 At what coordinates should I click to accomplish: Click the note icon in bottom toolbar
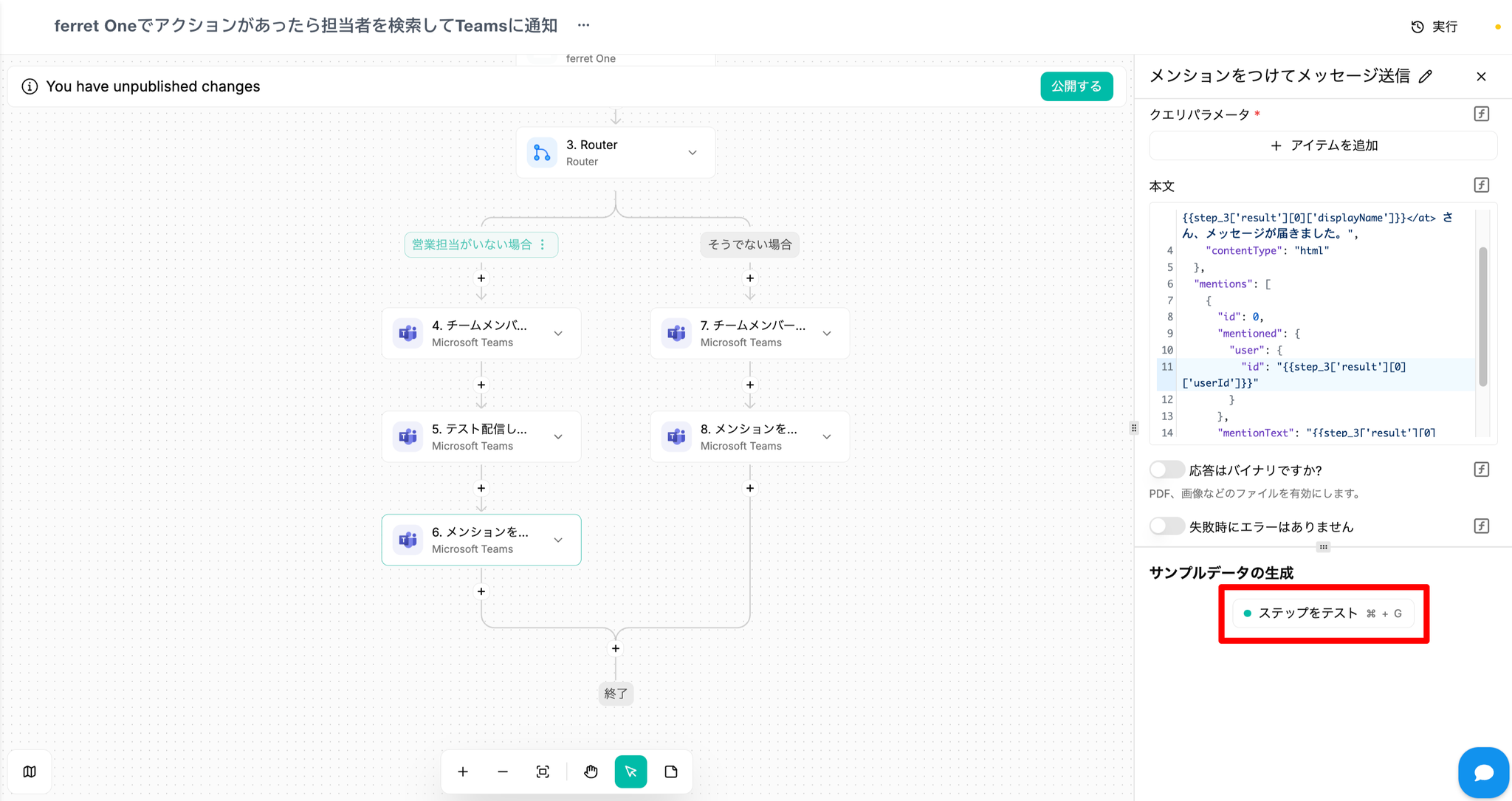pyautogui.click(x=671, y=771)
